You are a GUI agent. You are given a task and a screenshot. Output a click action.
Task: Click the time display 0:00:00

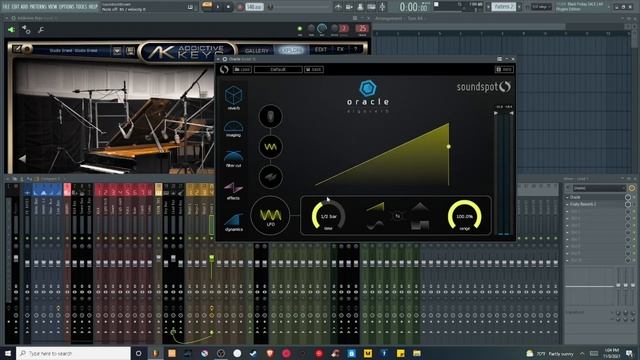pos(414,7)
